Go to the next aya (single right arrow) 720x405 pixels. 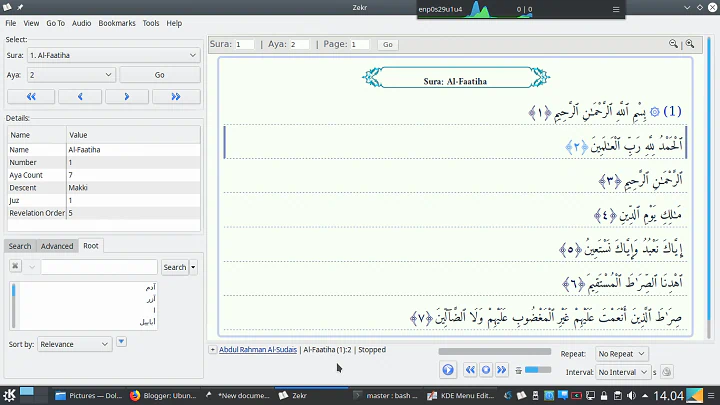(x=127, y=96)
